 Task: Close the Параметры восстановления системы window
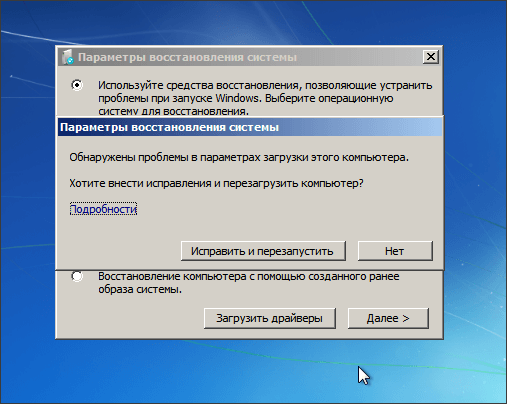[431, 57]
